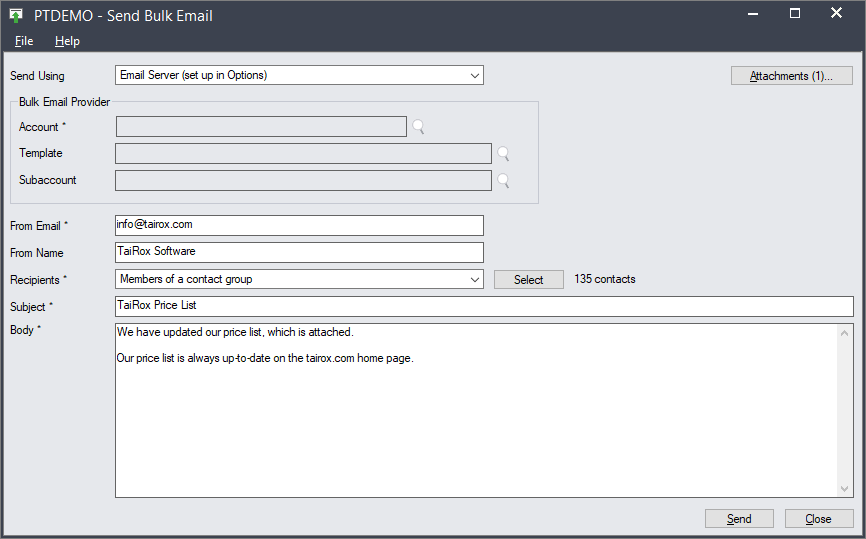The width and height of the screenshot is (866, 539).
Task: Send the bulk email
Action: (x=739, y=519)
